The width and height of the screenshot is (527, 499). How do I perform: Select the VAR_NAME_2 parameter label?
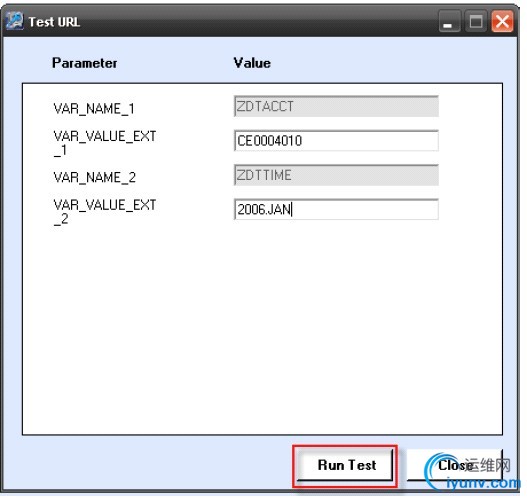click(x=94, y=177)
